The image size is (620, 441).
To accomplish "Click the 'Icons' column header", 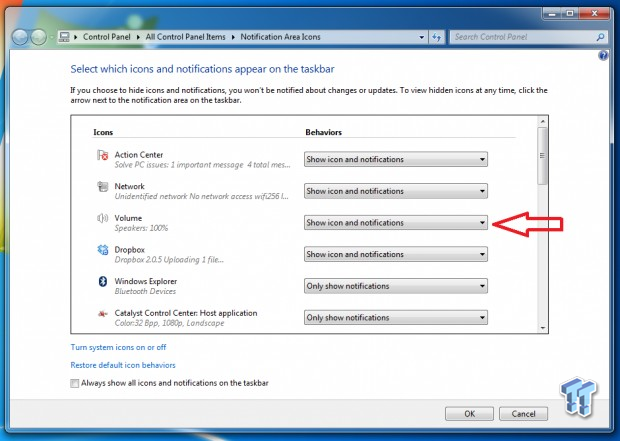I will (x=103, y=132).
